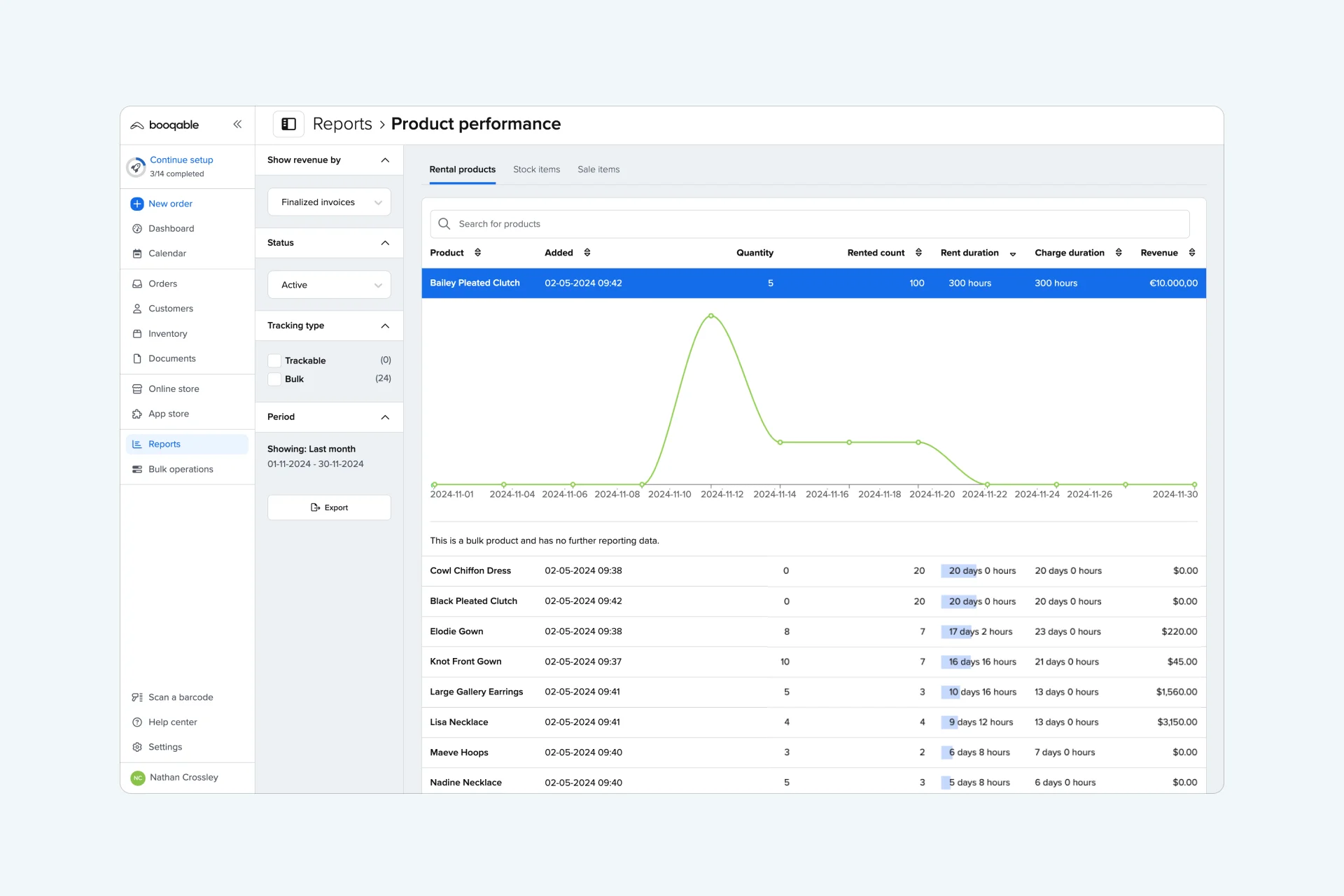Open Dashboard from the sidebar
1344x896 pixels.
pyautogui.click(x=171, y=228)
